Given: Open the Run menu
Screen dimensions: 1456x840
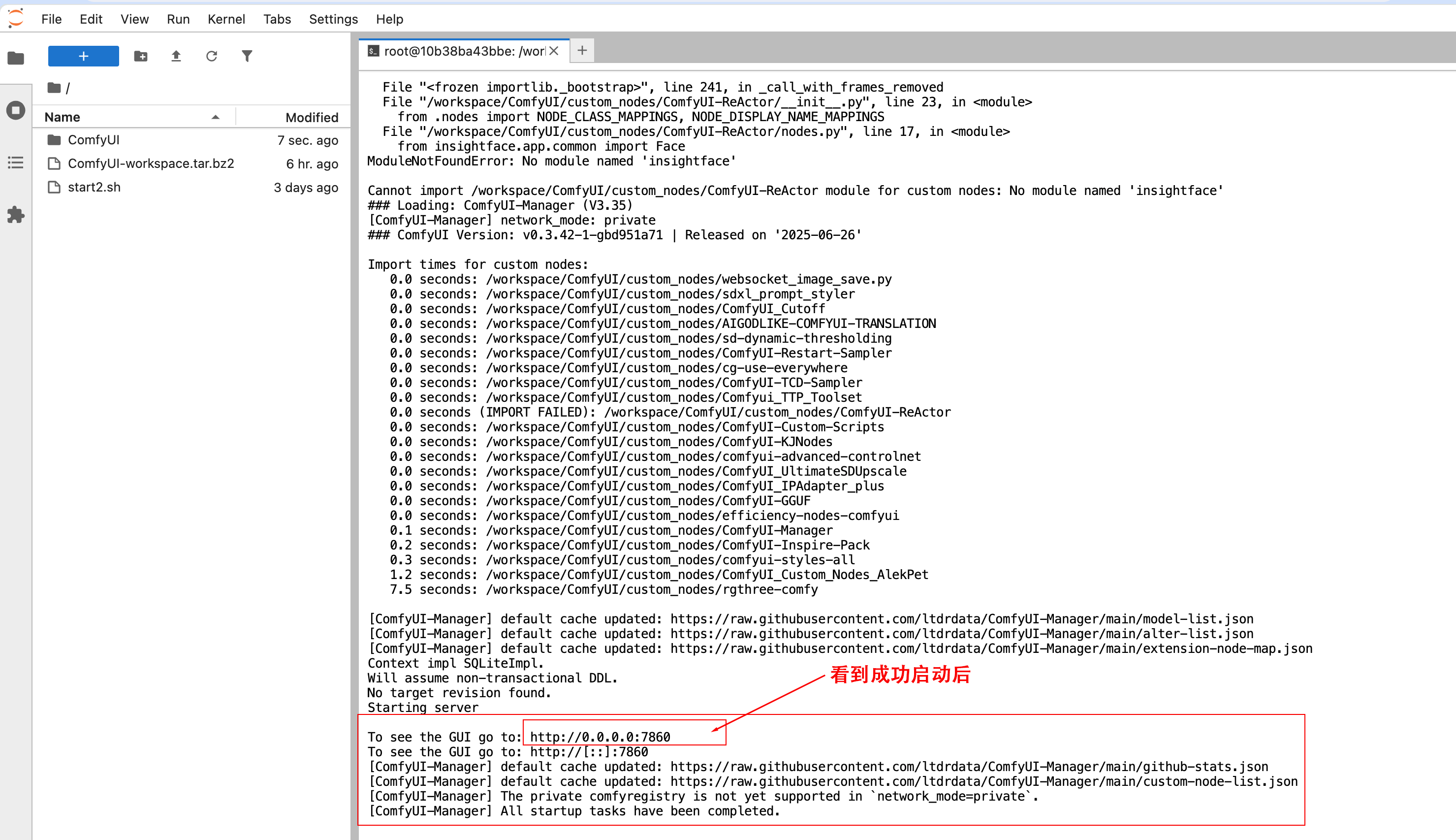Looking at the screenshot, I should 178,19.
